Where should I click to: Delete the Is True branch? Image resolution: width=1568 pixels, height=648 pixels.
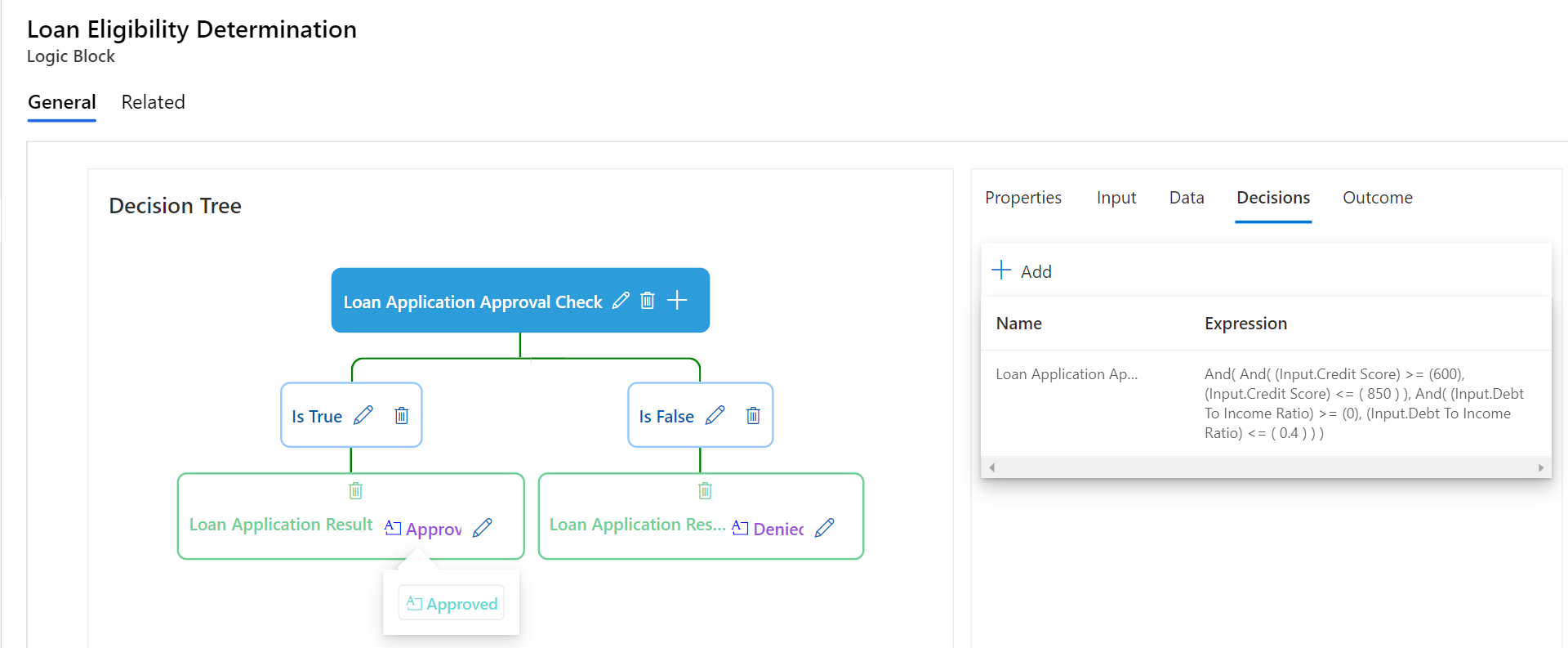pos(402,416)
